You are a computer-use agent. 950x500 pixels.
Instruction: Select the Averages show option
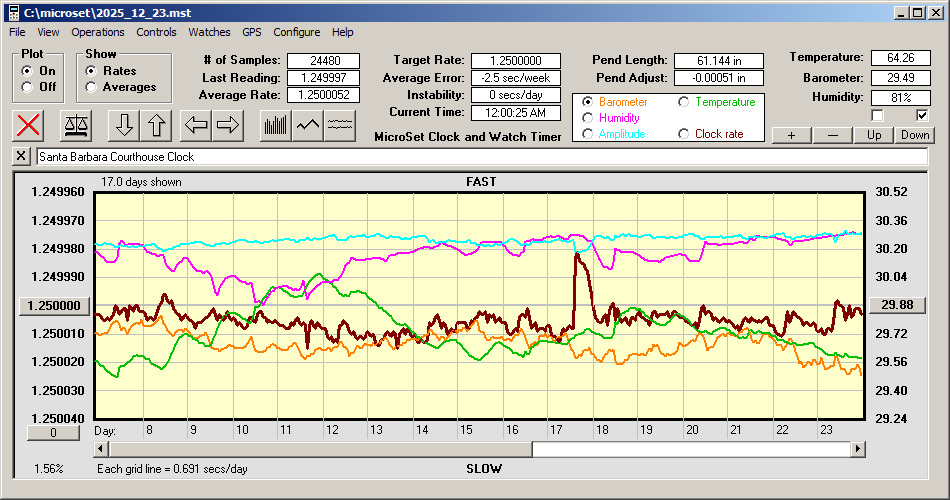tap(92, 87)
